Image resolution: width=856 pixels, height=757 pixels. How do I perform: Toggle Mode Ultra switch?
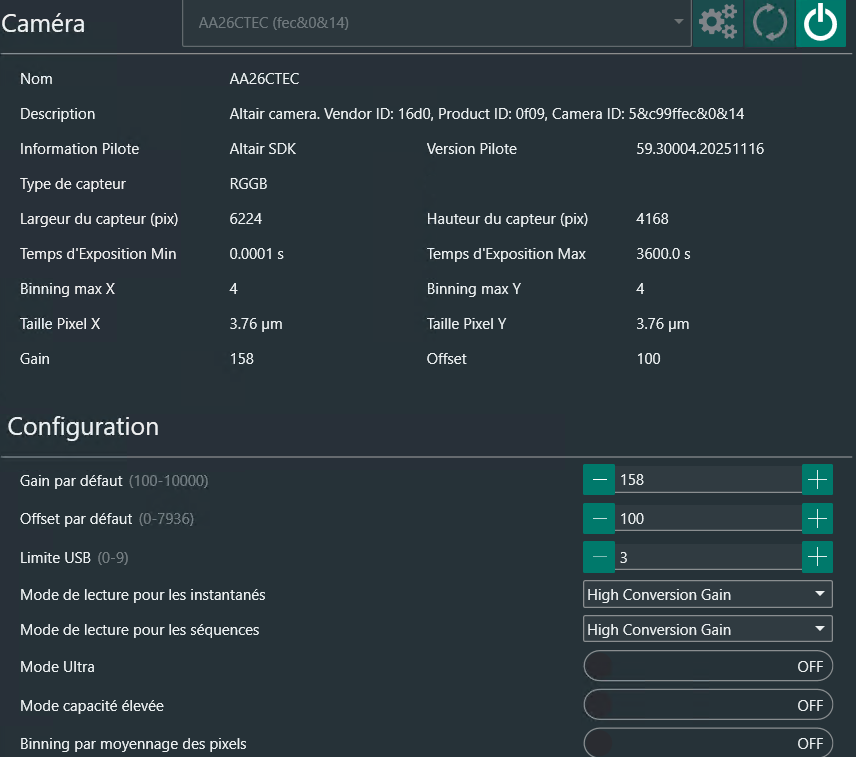click(x=708, y=667)
